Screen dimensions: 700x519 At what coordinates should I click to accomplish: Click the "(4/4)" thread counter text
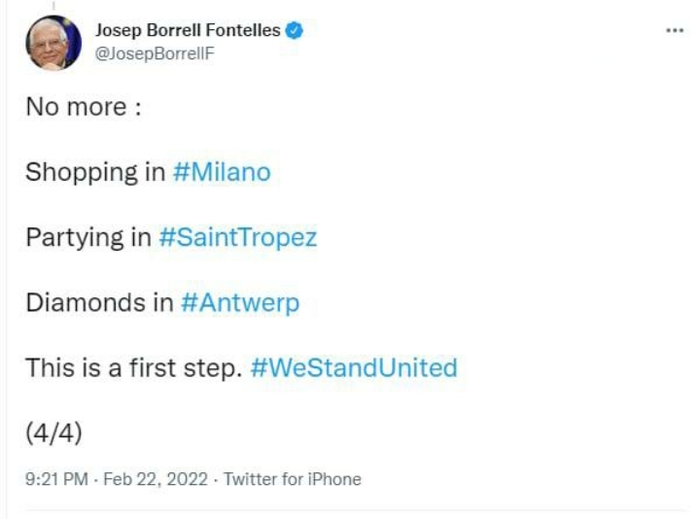[x=54, y=433]
